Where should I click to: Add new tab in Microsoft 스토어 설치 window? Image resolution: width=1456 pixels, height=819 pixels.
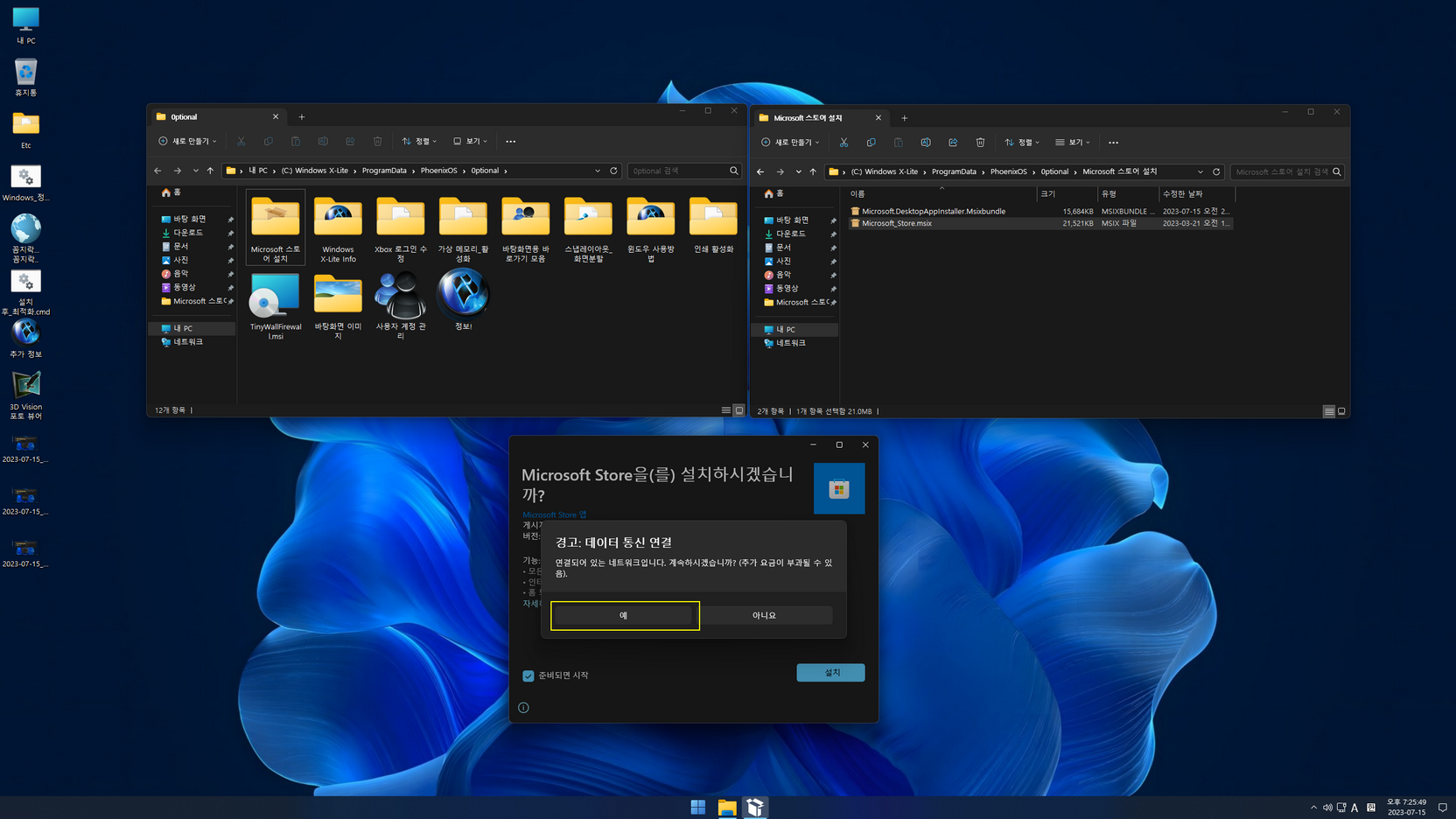pyautogui.click(x=905, y=117)
